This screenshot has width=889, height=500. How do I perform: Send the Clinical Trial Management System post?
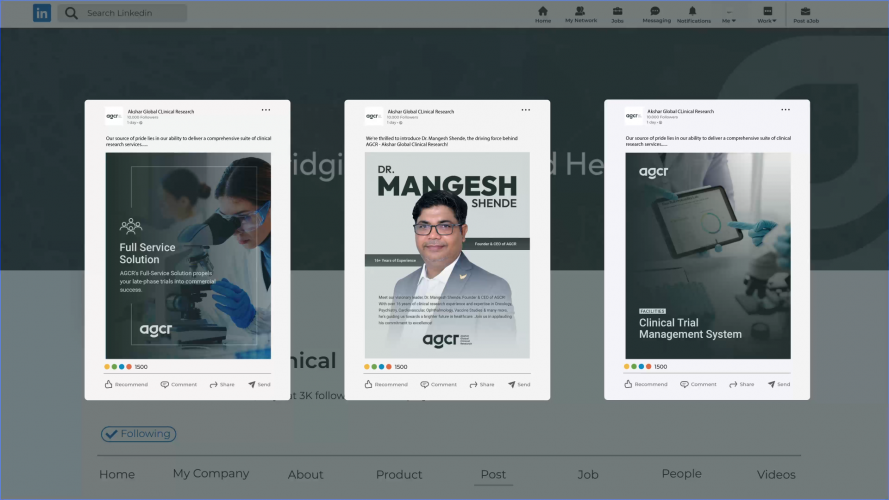pyautogui.click(x=778, y=384)
